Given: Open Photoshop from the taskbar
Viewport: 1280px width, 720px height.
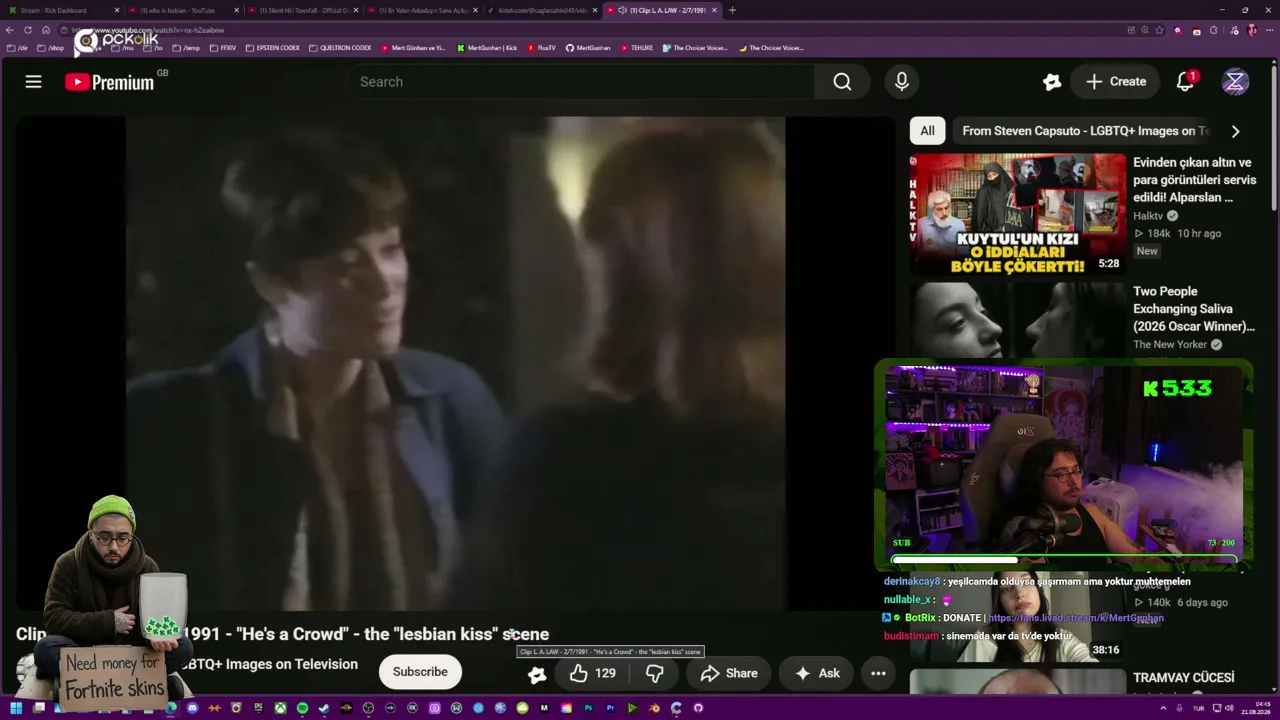Looking at the screenshot, I should (588, 708).
